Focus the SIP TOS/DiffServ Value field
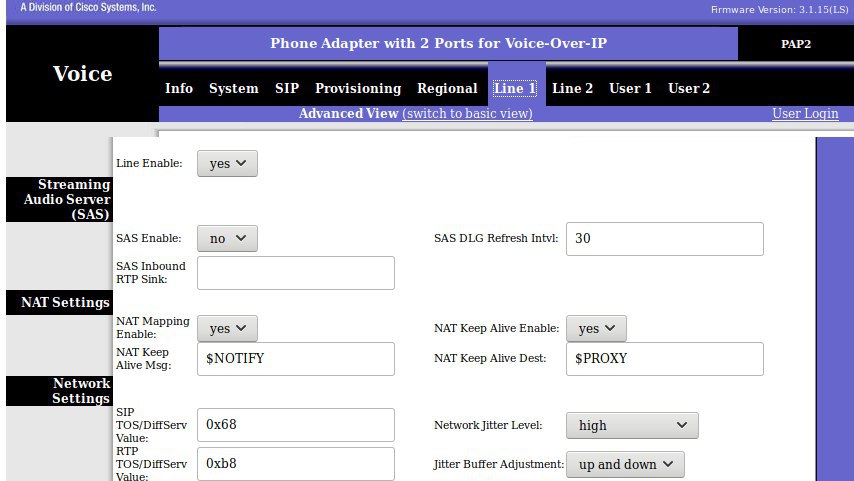The width and height of the screenshot is (854, 481). coord(296,425)
